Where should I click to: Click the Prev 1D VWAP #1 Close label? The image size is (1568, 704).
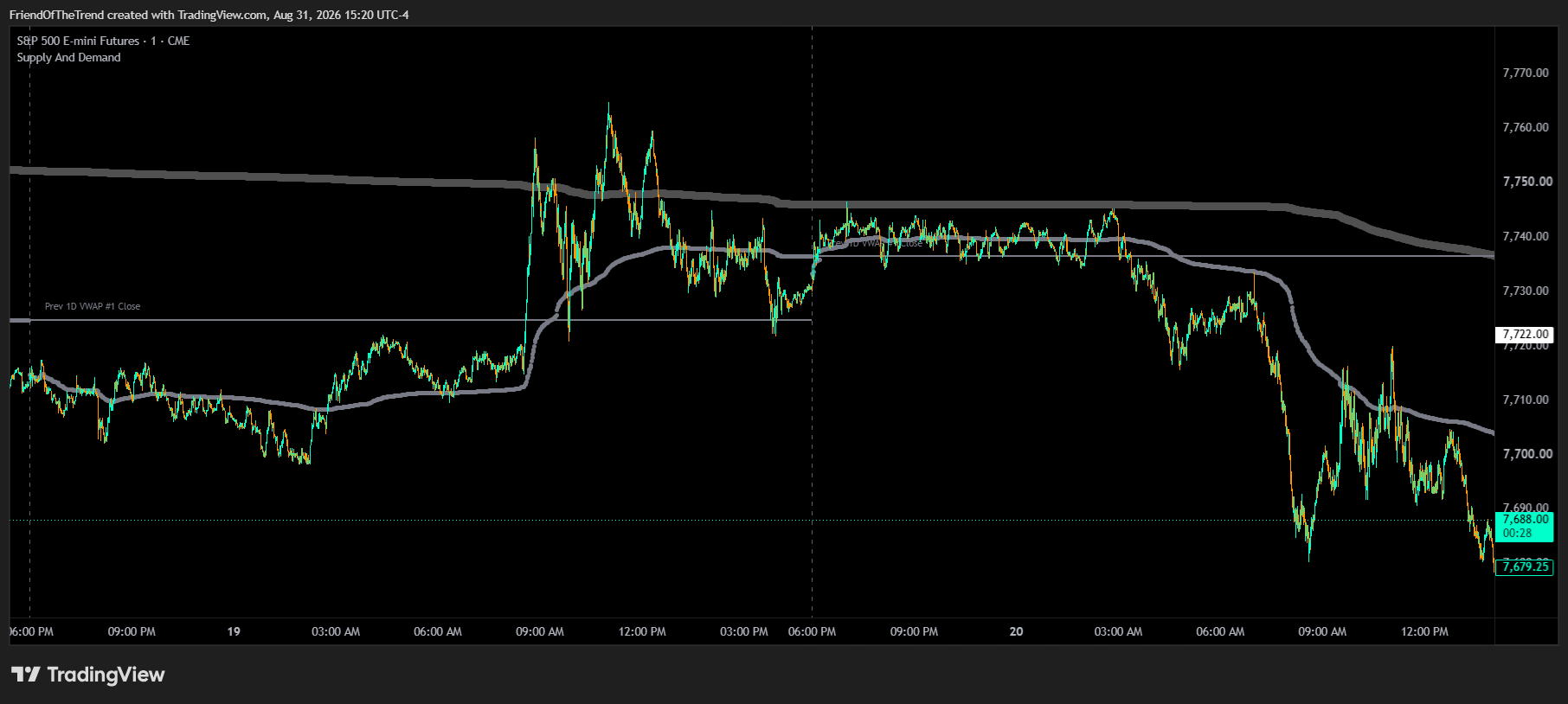click(x=93, y=306)
